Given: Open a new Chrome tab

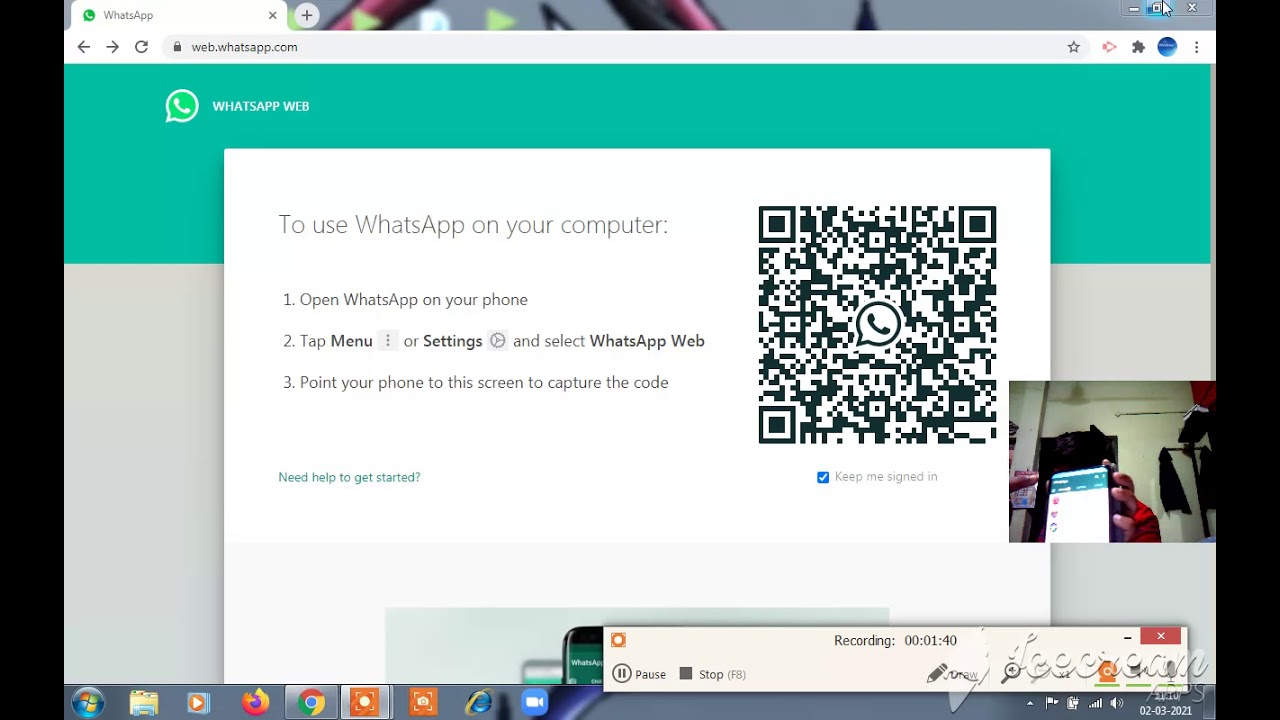Looking at the screenshot, I should (307, 15).
